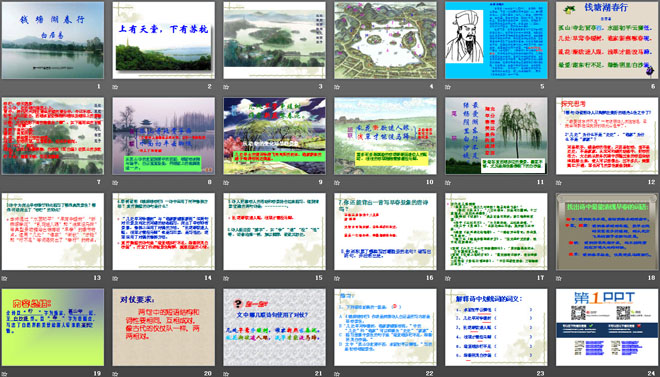Click the animation star icon under slide 12

tap(559, 183)
